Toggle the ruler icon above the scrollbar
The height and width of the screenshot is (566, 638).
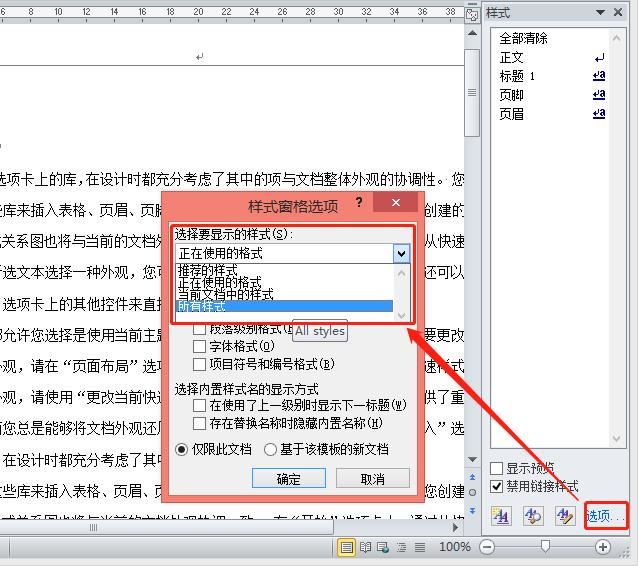[x=472, y=15]
